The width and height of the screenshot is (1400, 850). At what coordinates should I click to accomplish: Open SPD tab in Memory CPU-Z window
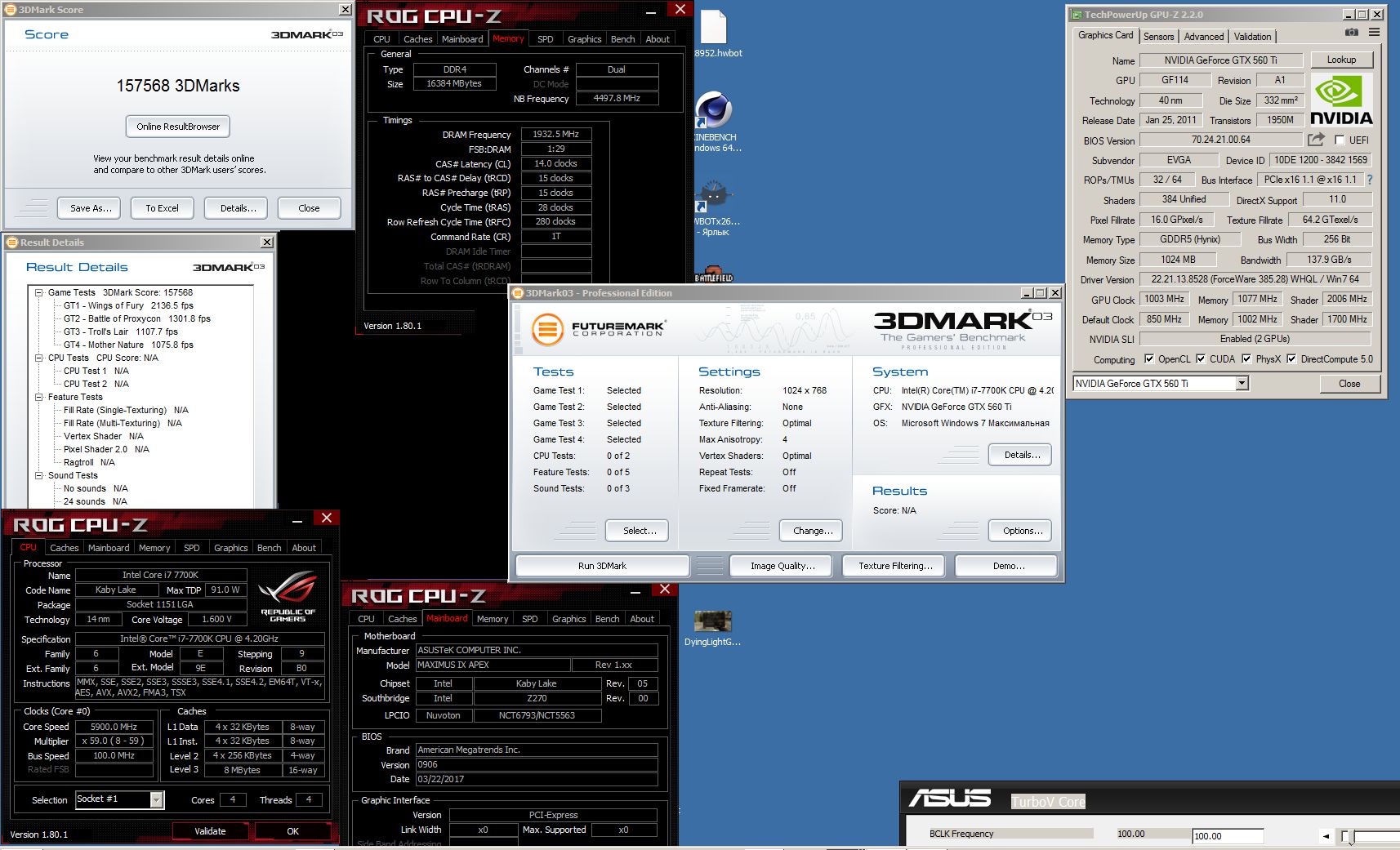[546, 39]
